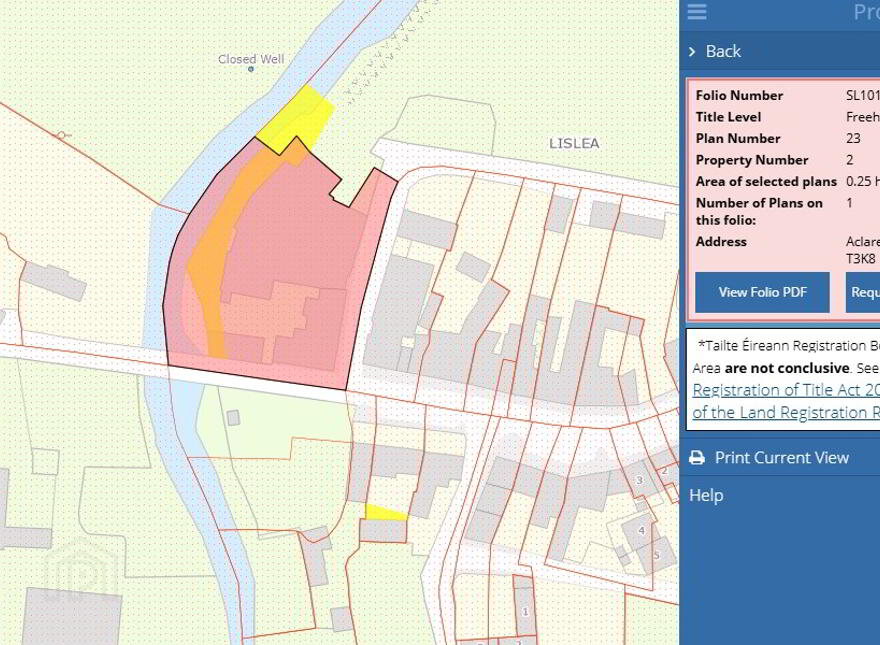
Task: Click the Property Number value 2
Action: 850,160
